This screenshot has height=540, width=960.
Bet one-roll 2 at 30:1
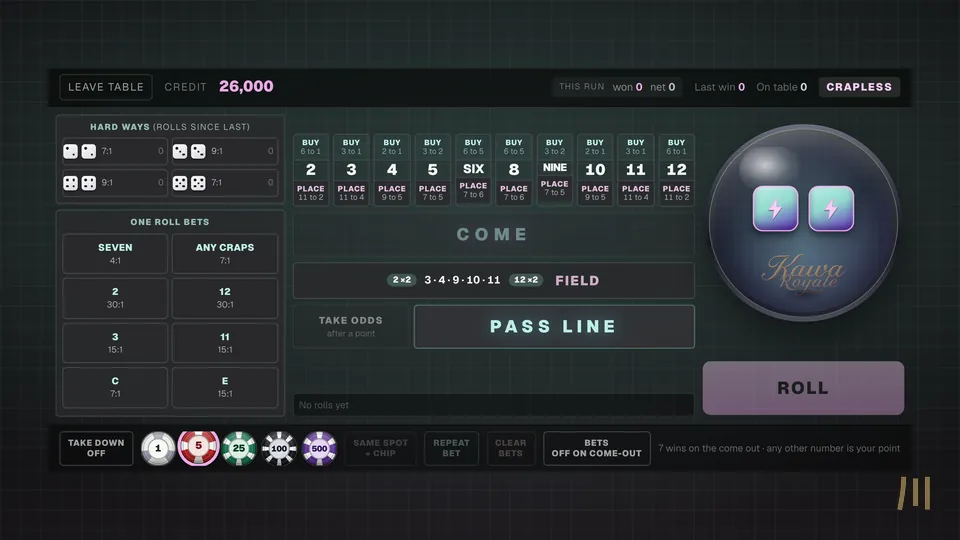click(x=115, y=298)
